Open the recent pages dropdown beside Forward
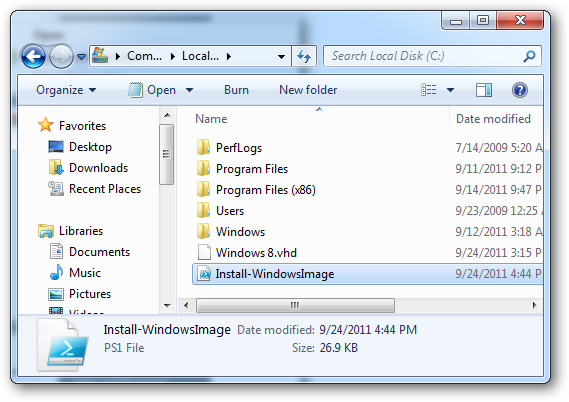The height and width of the screenshot is (402, 569). click(82, 57)
